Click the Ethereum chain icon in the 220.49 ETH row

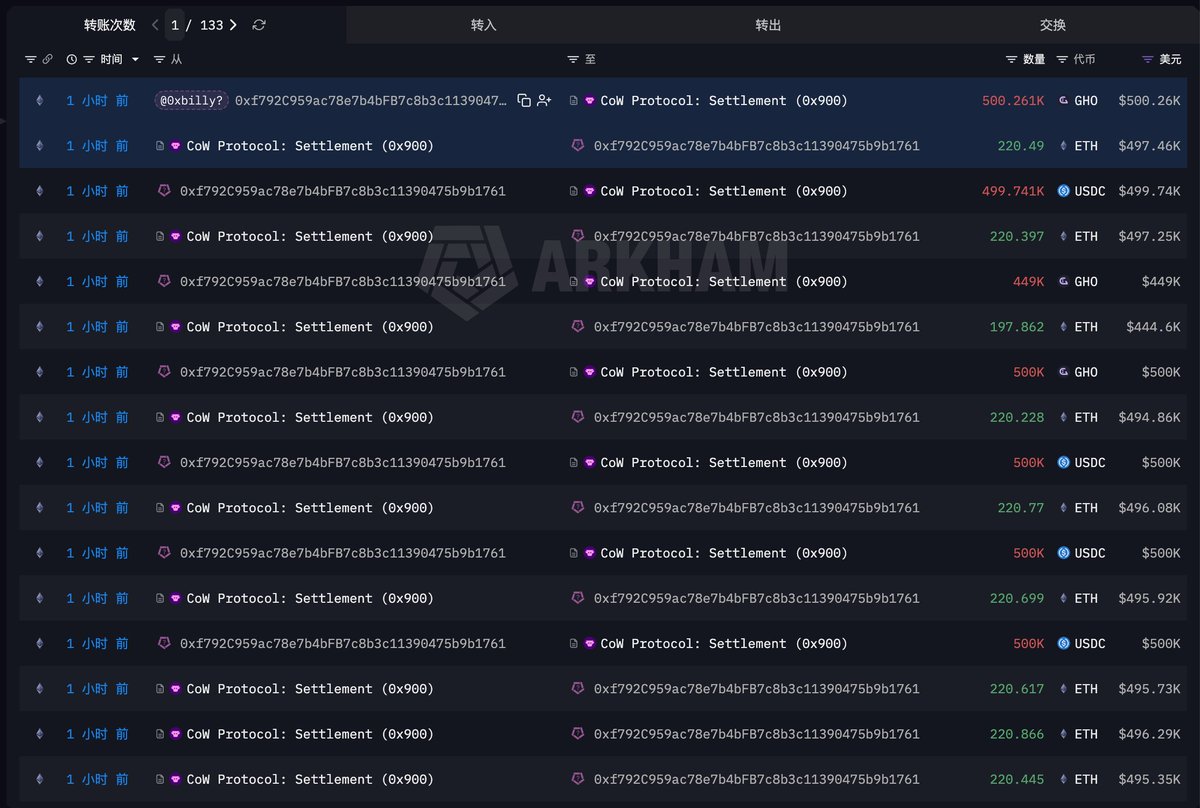pos(40,146)
